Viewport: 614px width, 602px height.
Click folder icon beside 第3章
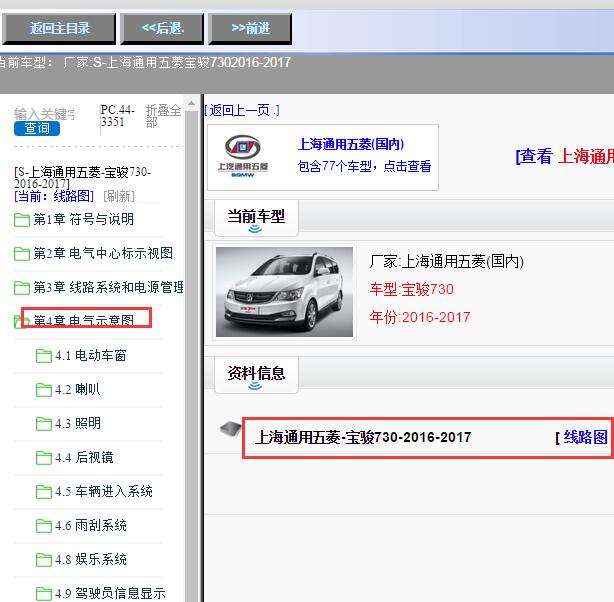[22, 288]
